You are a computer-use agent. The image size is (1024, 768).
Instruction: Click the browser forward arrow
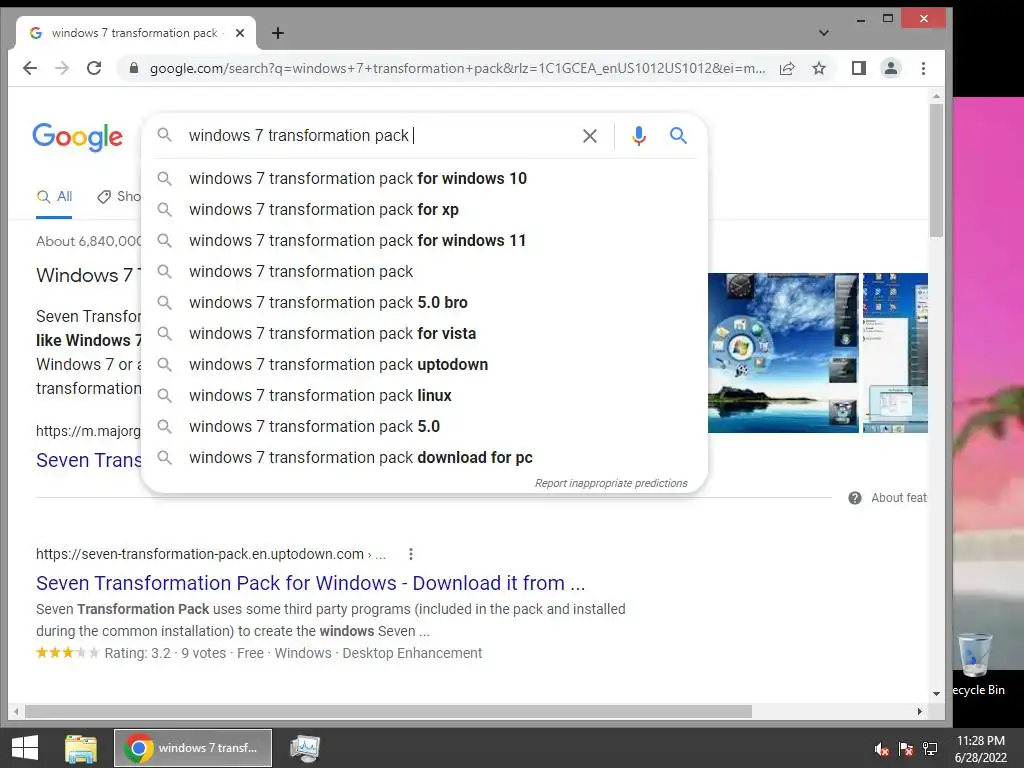(62, 68)
